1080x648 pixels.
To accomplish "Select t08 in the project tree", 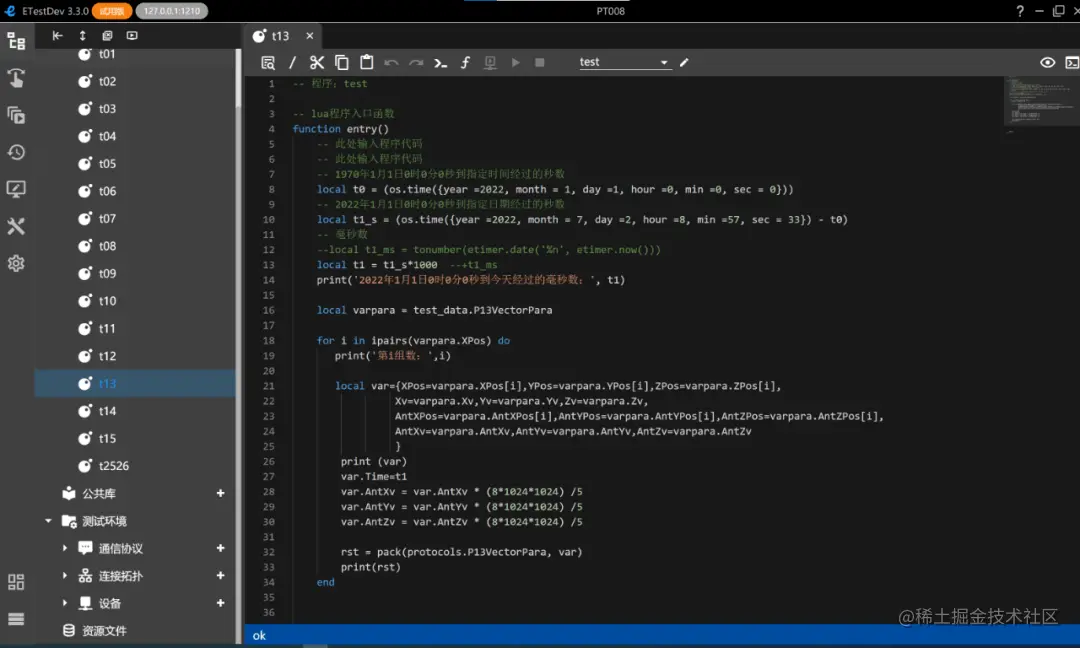I will coord(107,246).
